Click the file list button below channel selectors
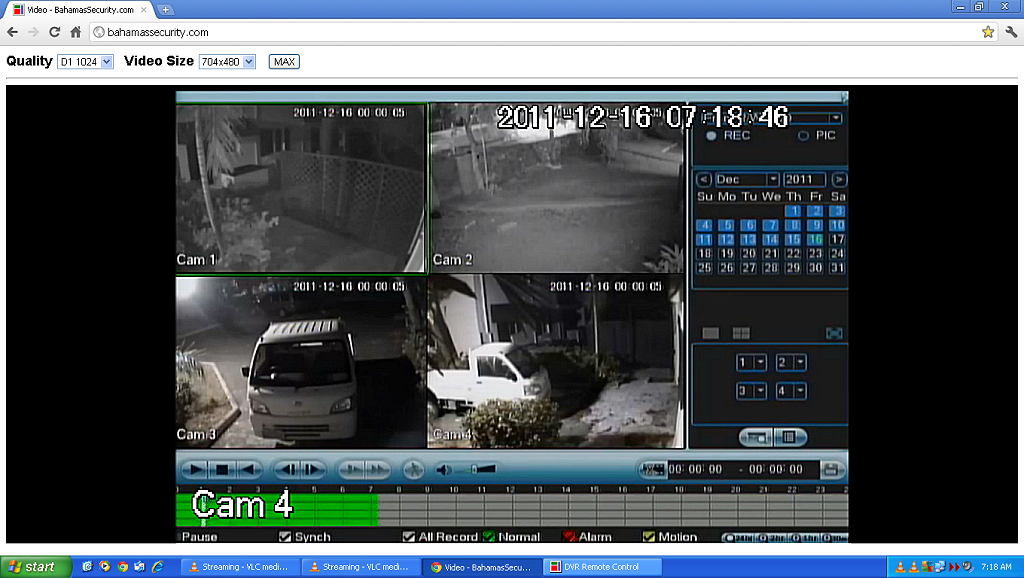This screenshot has height=578, width=1024. click(790, 437)
